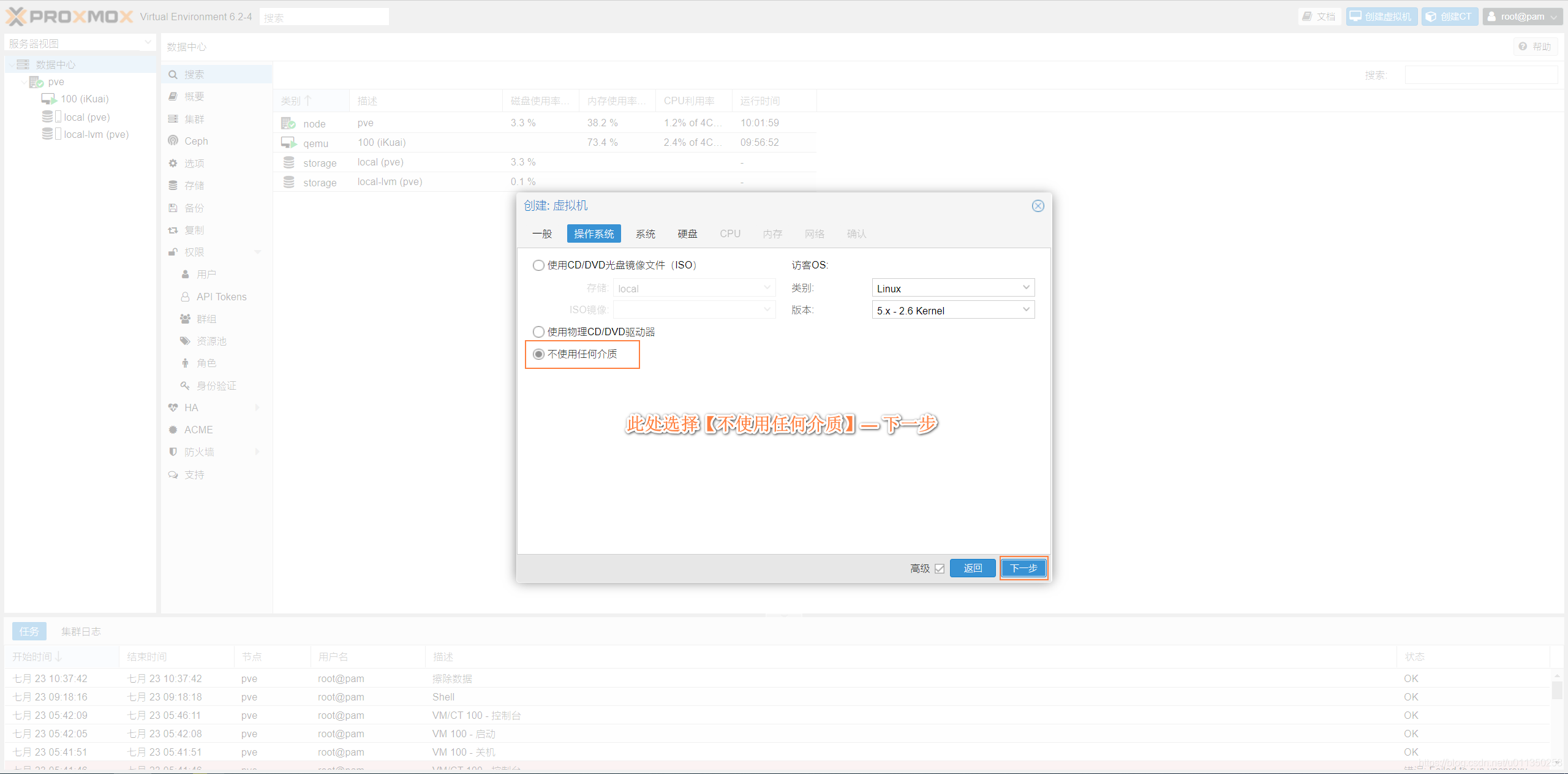Click the Ceph icon in sidebar

coord(173,141)
